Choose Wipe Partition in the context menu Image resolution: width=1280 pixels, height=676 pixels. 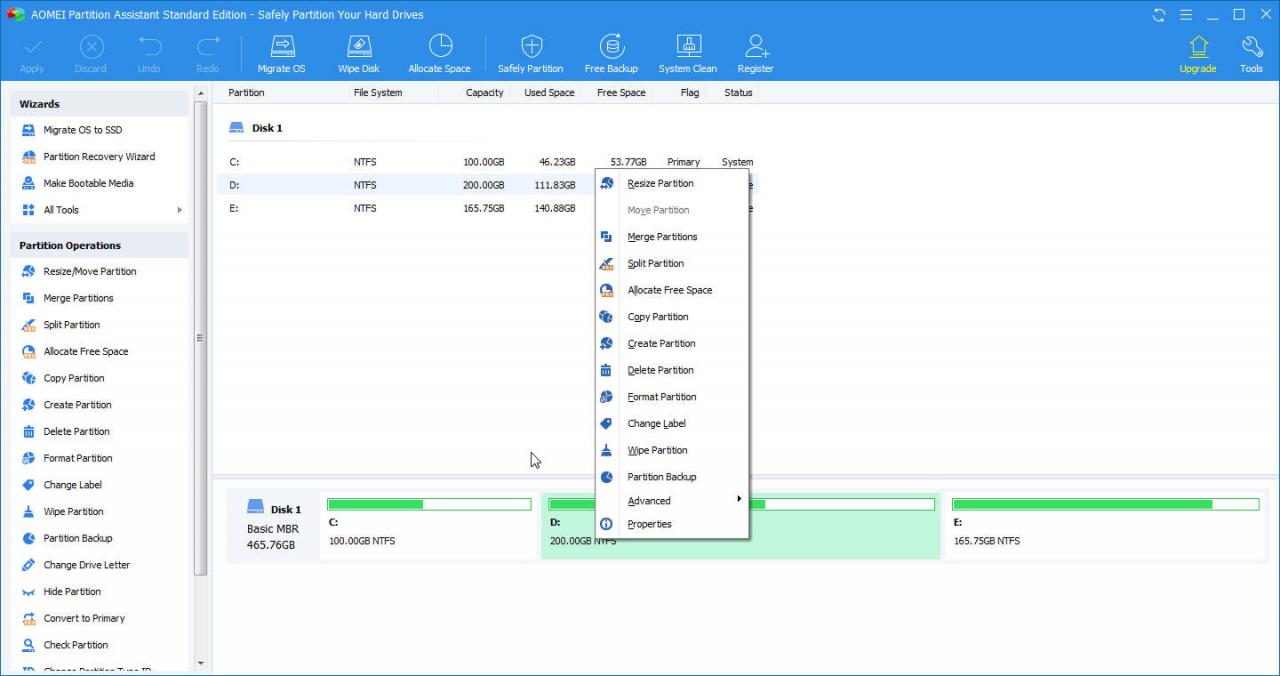[656, 450]
